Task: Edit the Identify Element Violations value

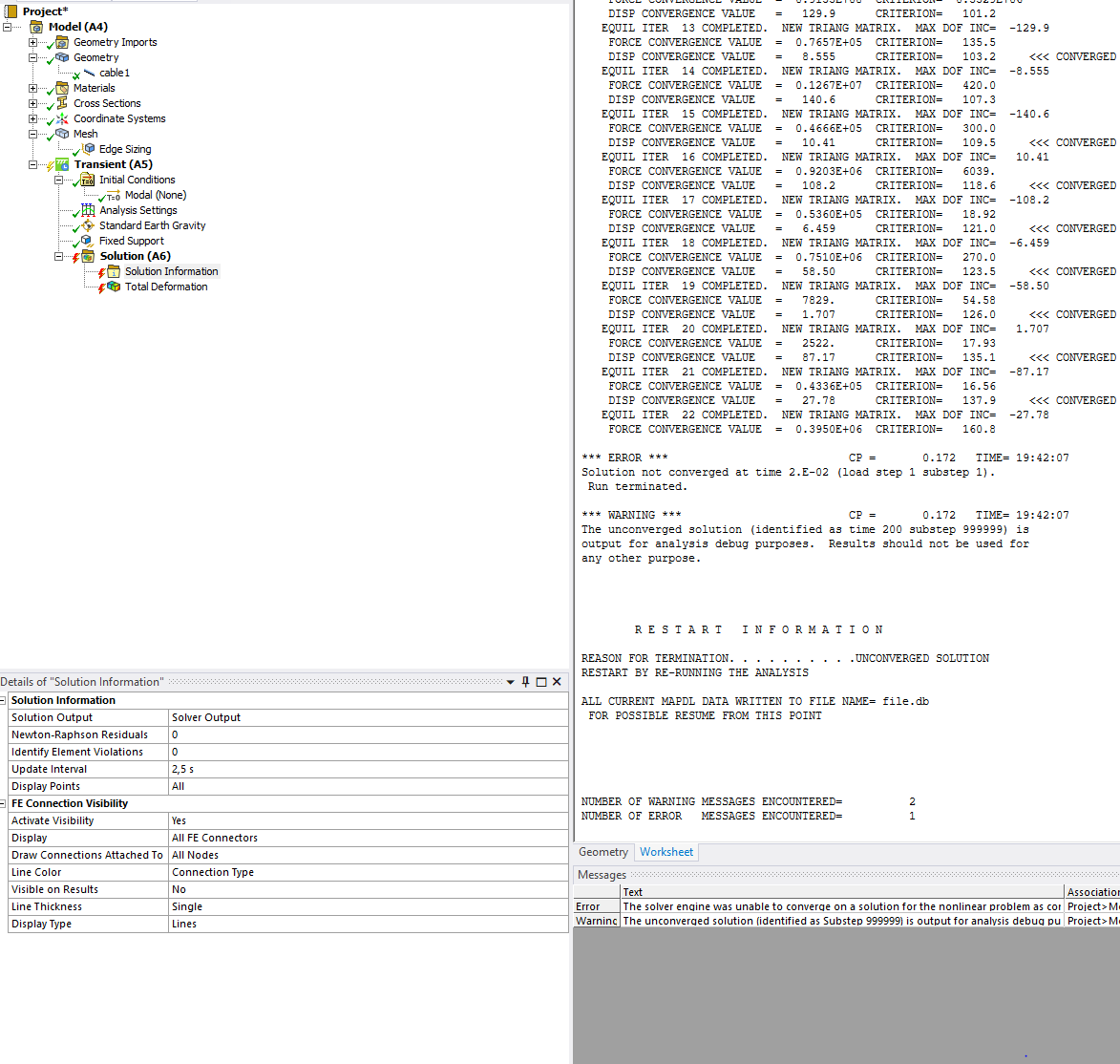Action: click(368, 752)
